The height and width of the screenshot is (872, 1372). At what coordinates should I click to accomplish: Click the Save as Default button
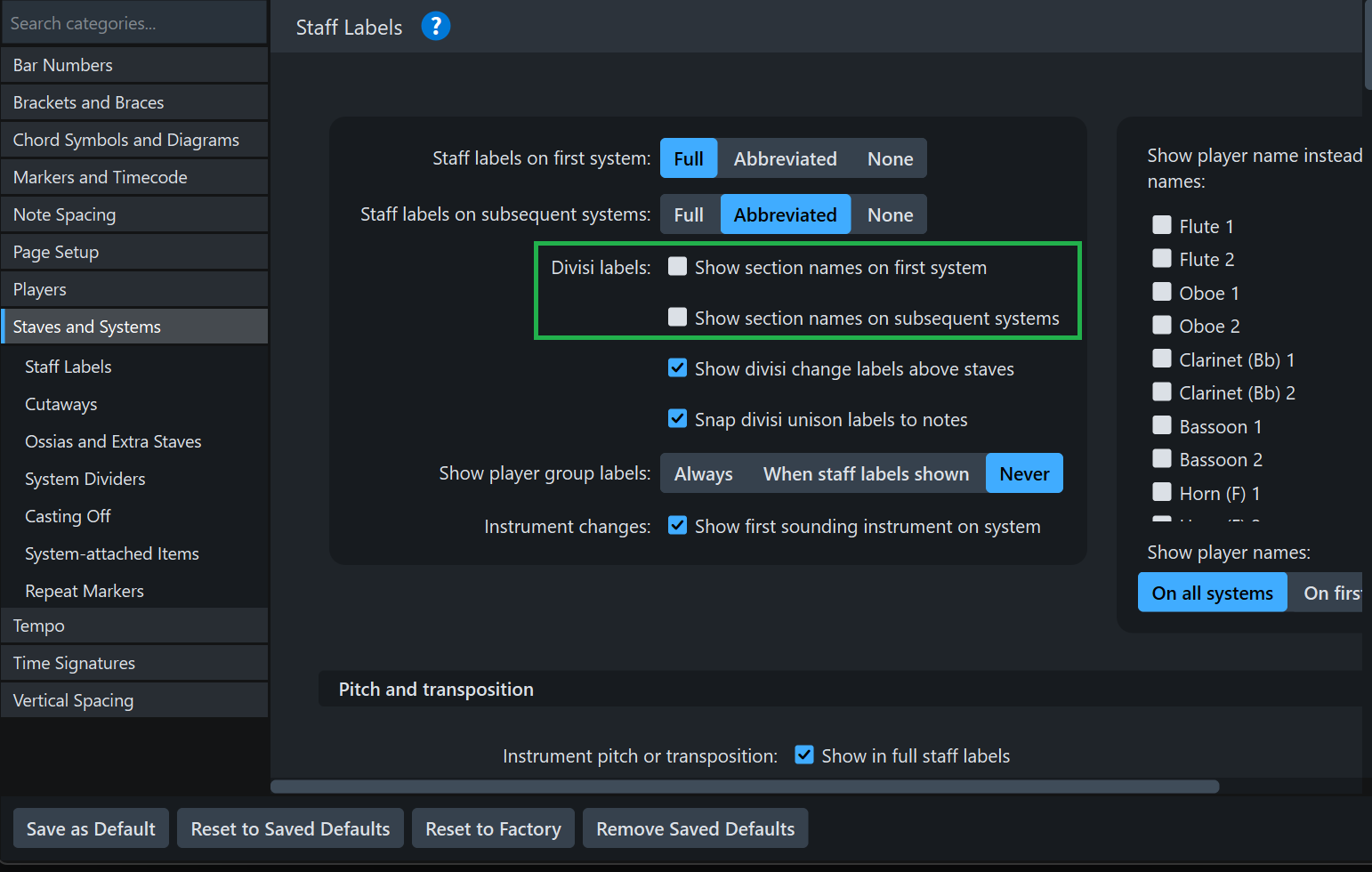click(91, 828)
